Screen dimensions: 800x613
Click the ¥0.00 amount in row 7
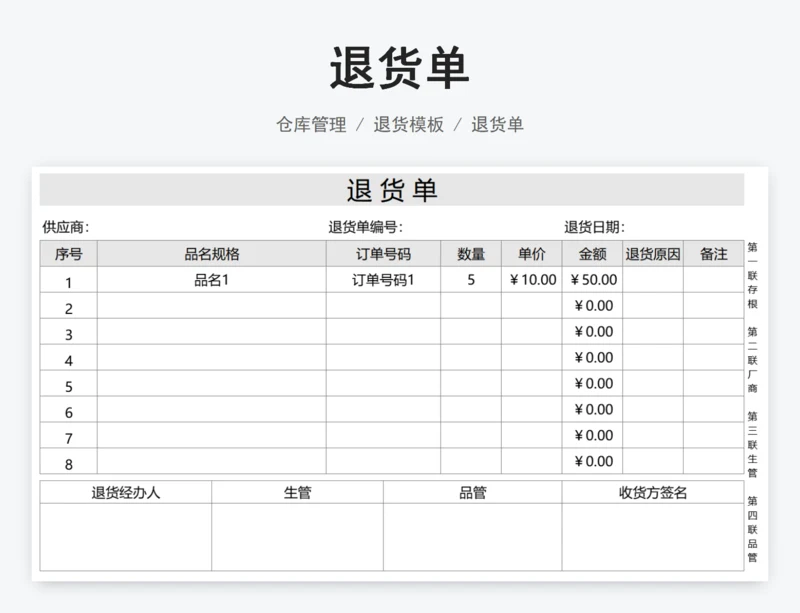(x=592, y=435)
